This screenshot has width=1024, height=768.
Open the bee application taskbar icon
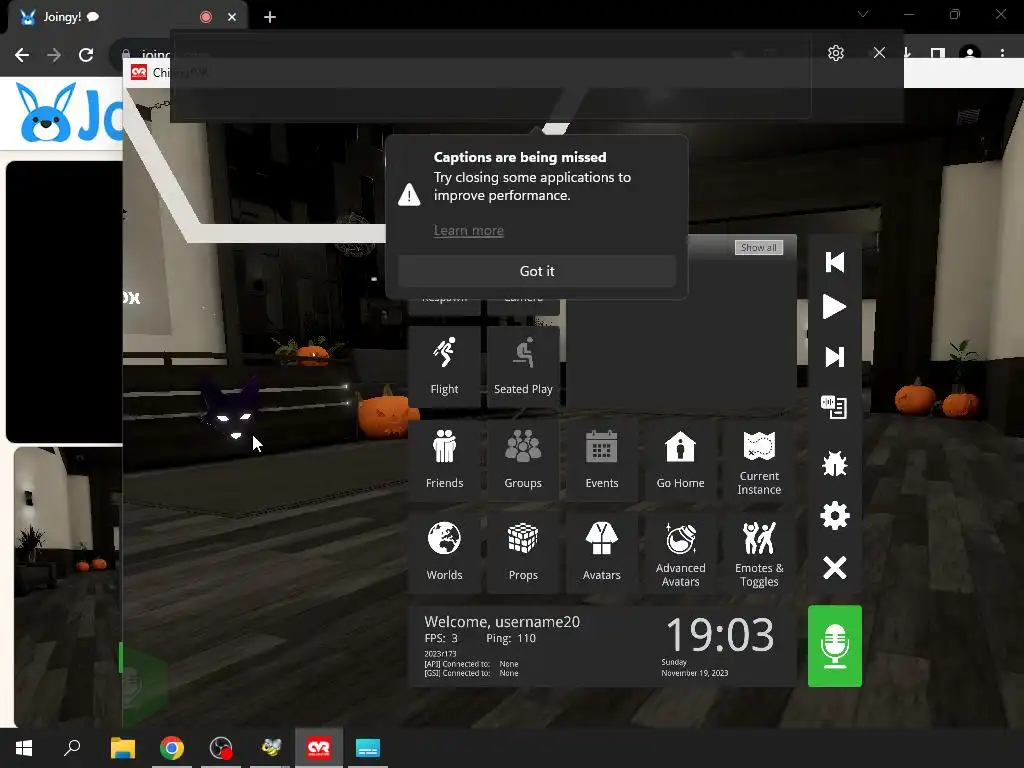pyautogui.click(x=270, y=748)
